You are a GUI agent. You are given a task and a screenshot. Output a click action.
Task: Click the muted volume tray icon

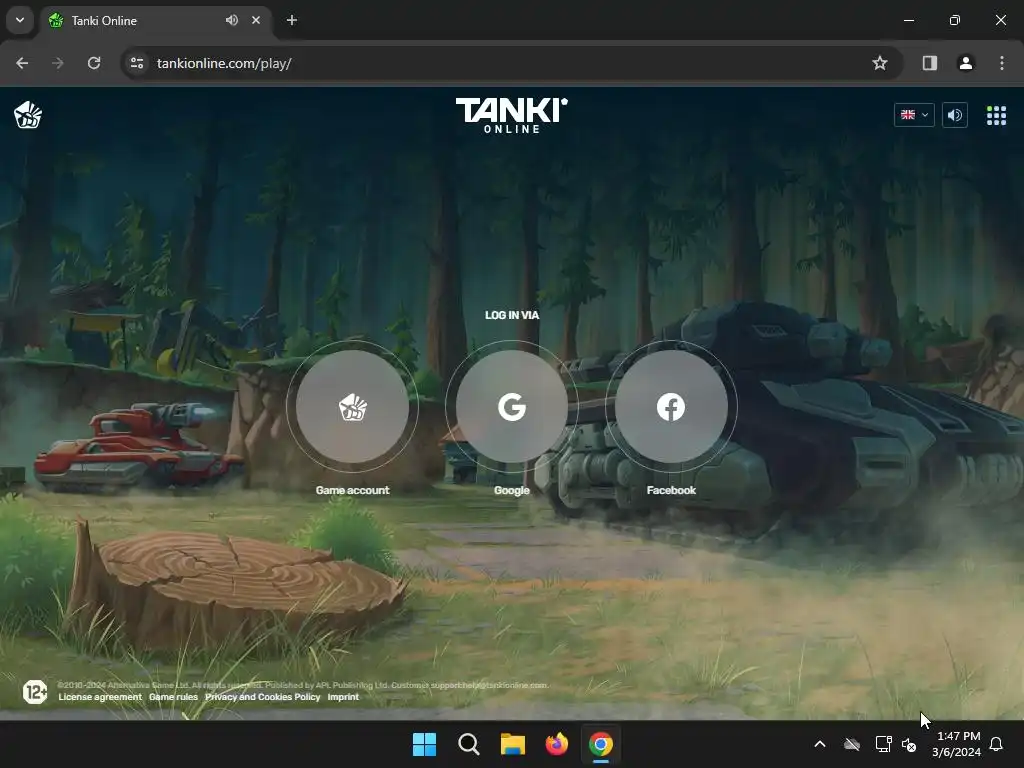tap(908, 744)
